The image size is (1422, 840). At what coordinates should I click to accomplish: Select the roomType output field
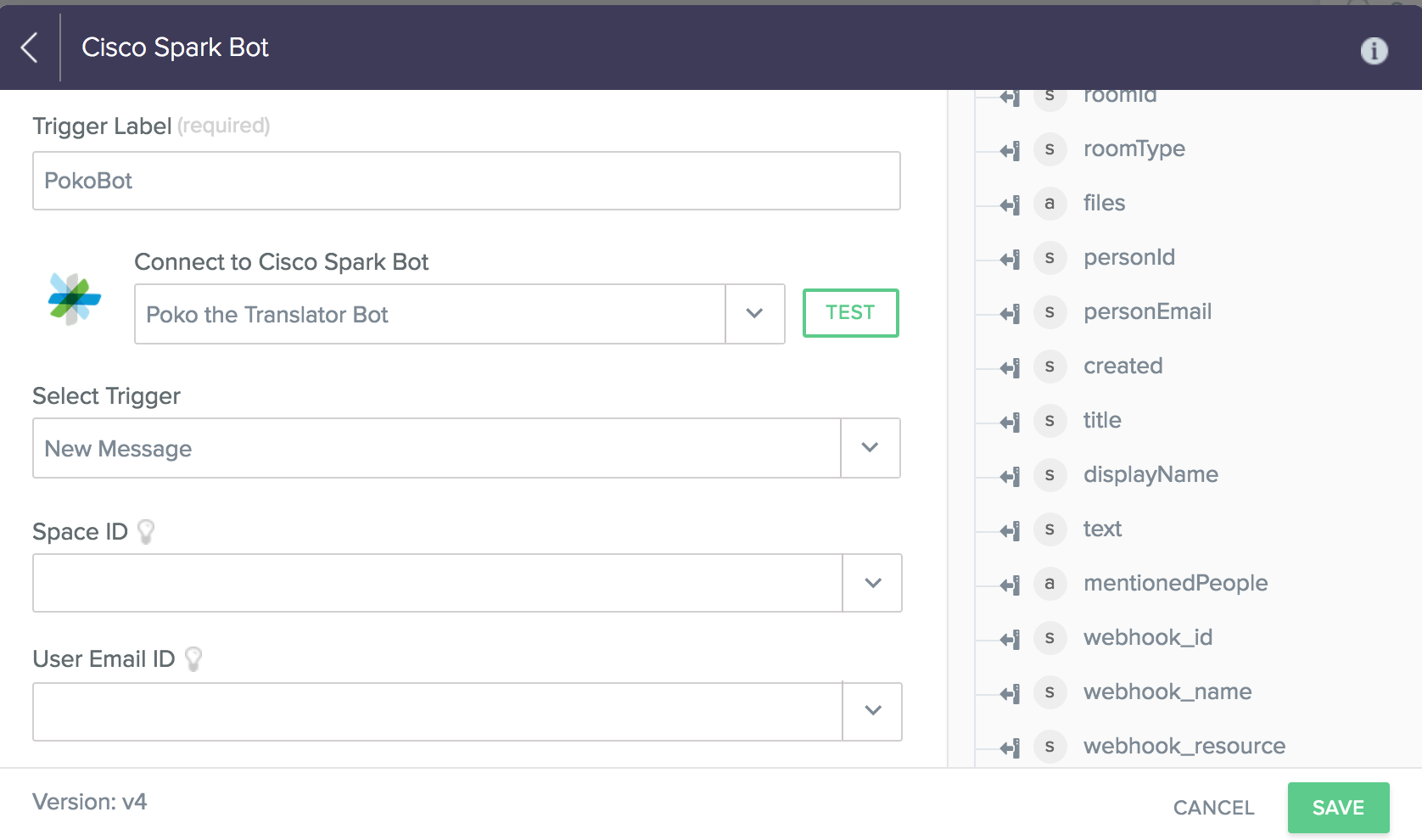point(1134,149)
